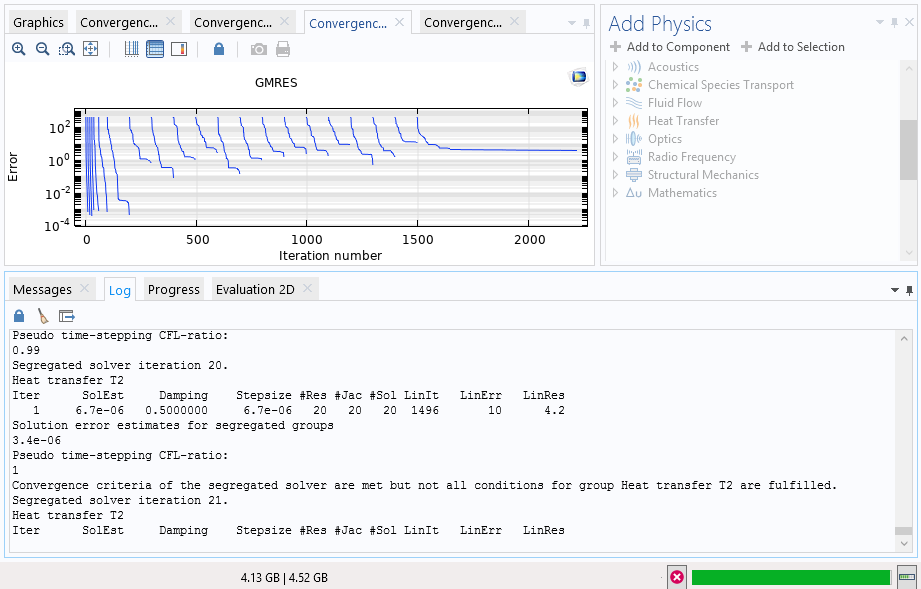The image size is (921, 589).
Task: Expand the Structural Mechanics physics node
Action: [616, 175]
